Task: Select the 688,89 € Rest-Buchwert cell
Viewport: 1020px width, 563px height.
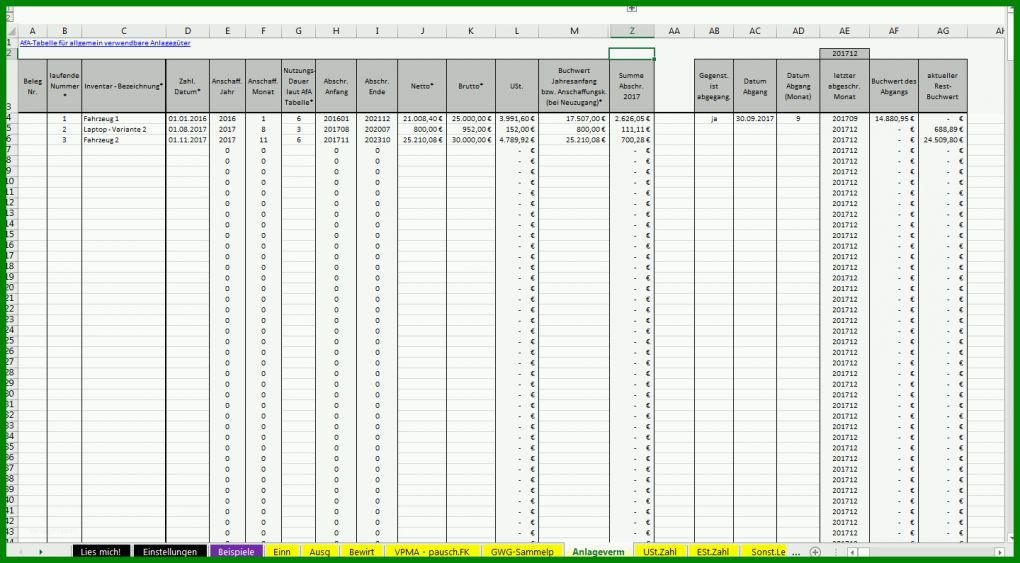Action: (943, 130)
